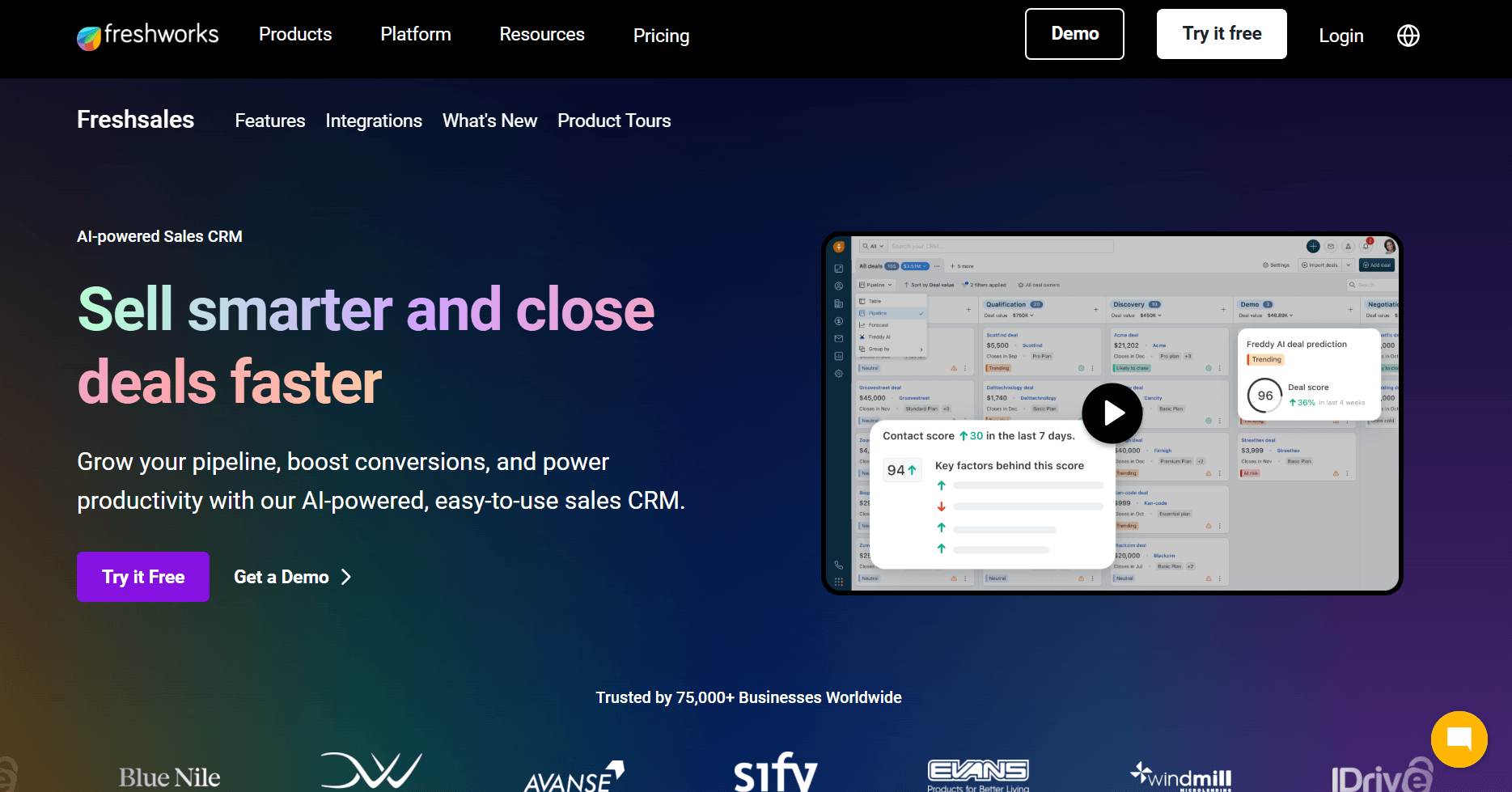Open the What's New tab
Screen dimensions: 1512x792
[489, 121]
